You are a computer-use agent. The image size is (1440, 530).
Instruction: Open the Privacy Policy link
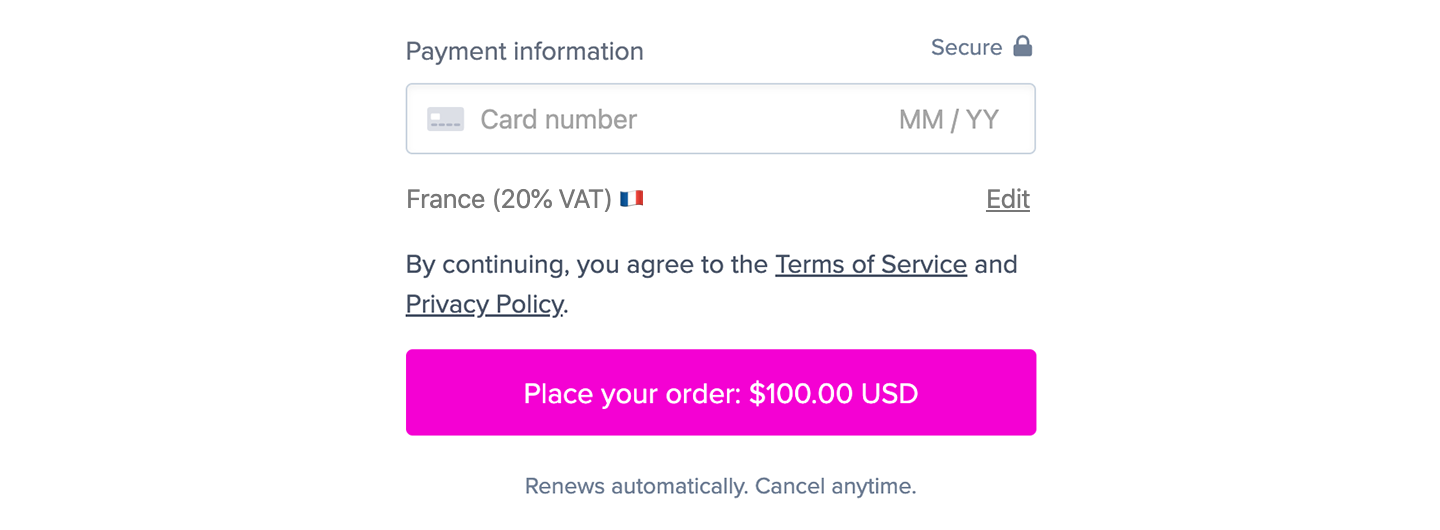pyautogui.click(x=485, y=303)
